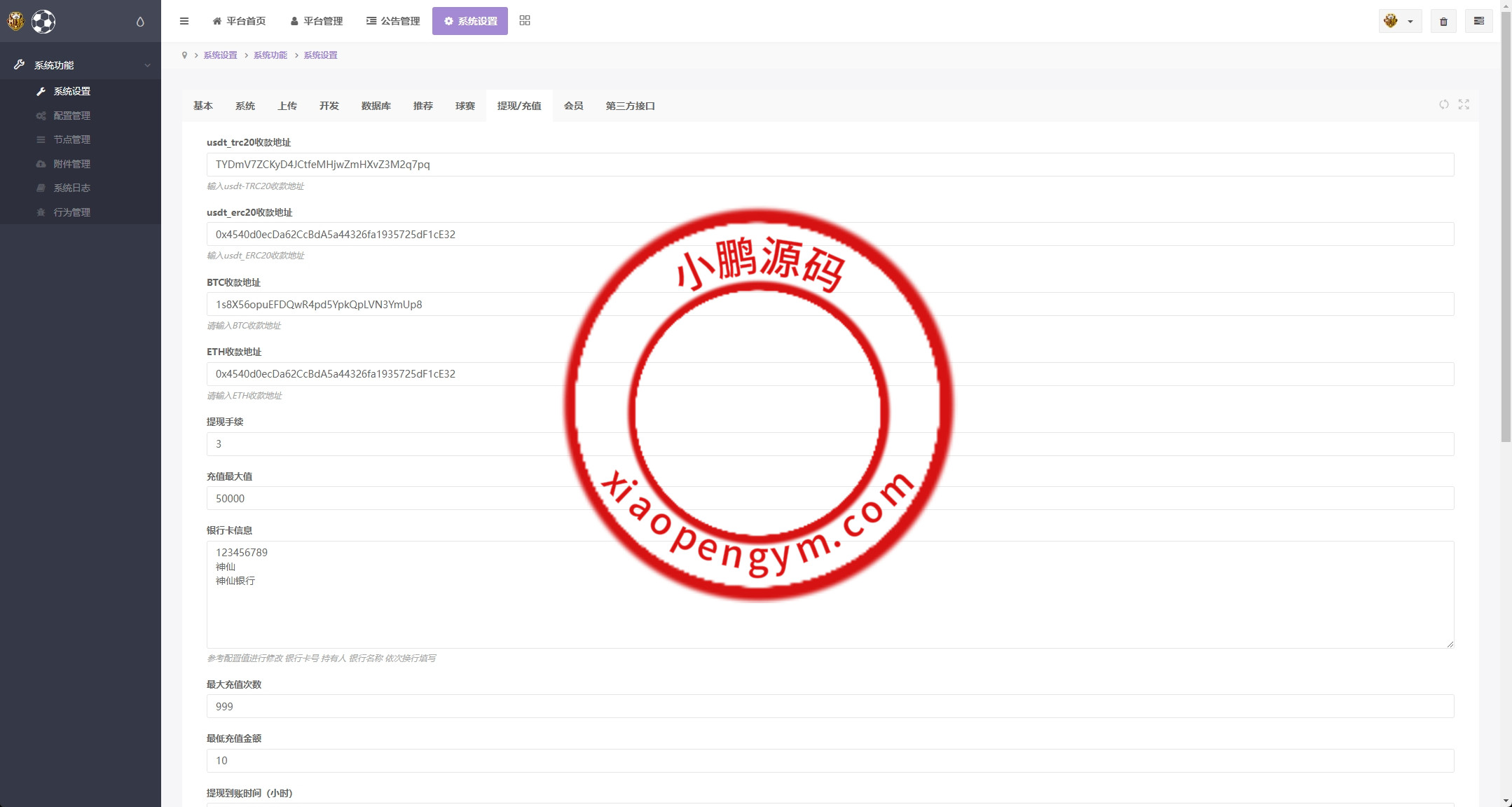Image resolution: width=1512 pixels, height=807 pixels.
Task: Click the fullscreen expand icon in the panel
Action: tap(1464, 104)
